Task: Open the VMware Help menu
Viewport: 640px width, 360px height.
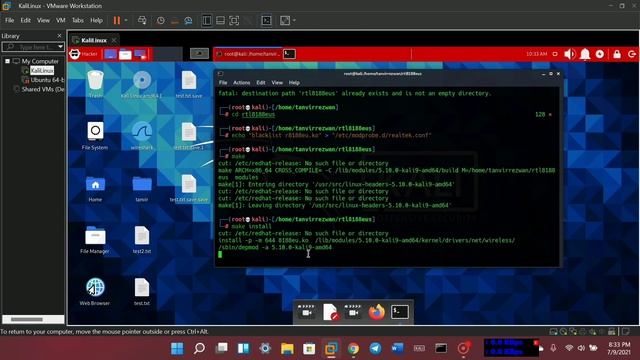Action: [96, 20]
